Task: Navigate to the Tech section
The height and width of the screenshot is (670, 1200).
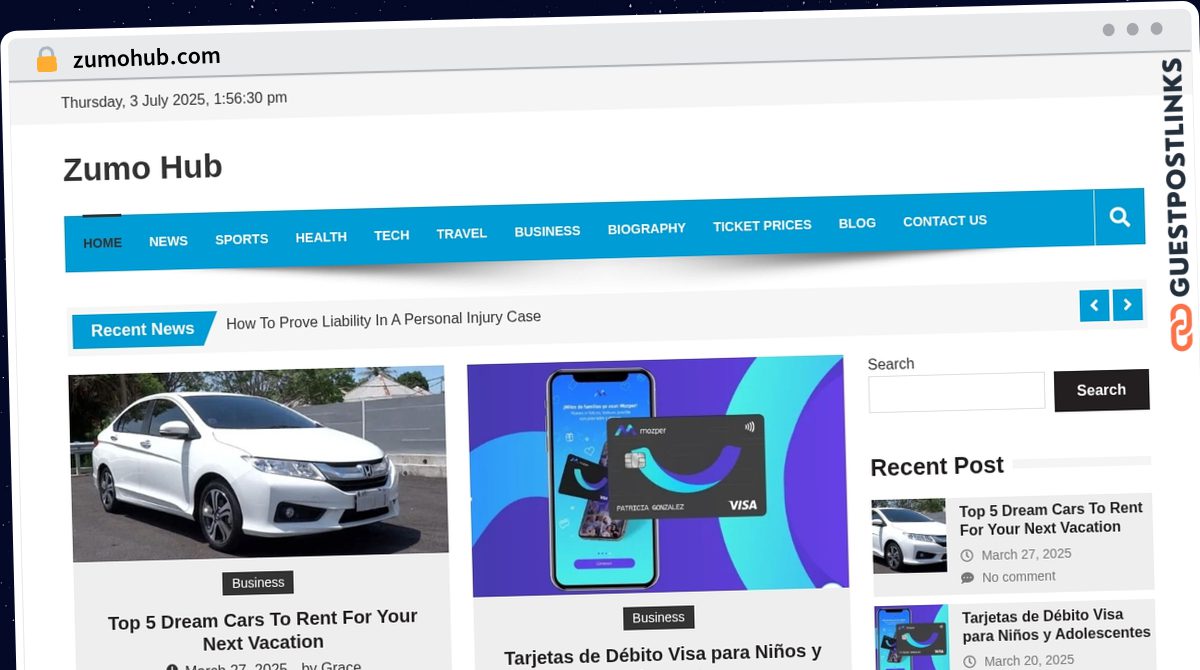Action: click(x=392, y=235)
